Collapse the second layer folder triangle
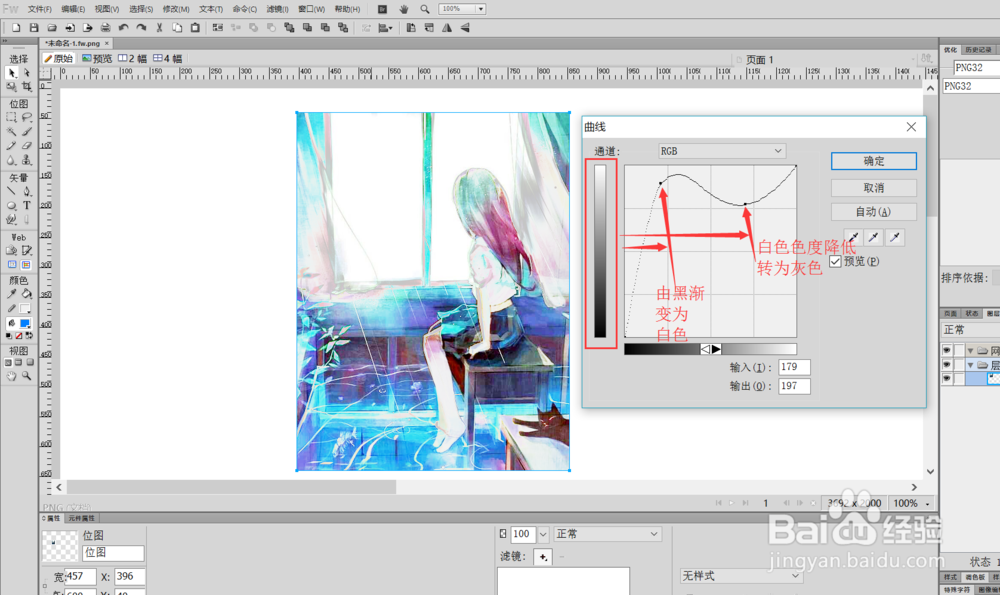This screenshot has width=1000, height=595. [x=970, y=365]
